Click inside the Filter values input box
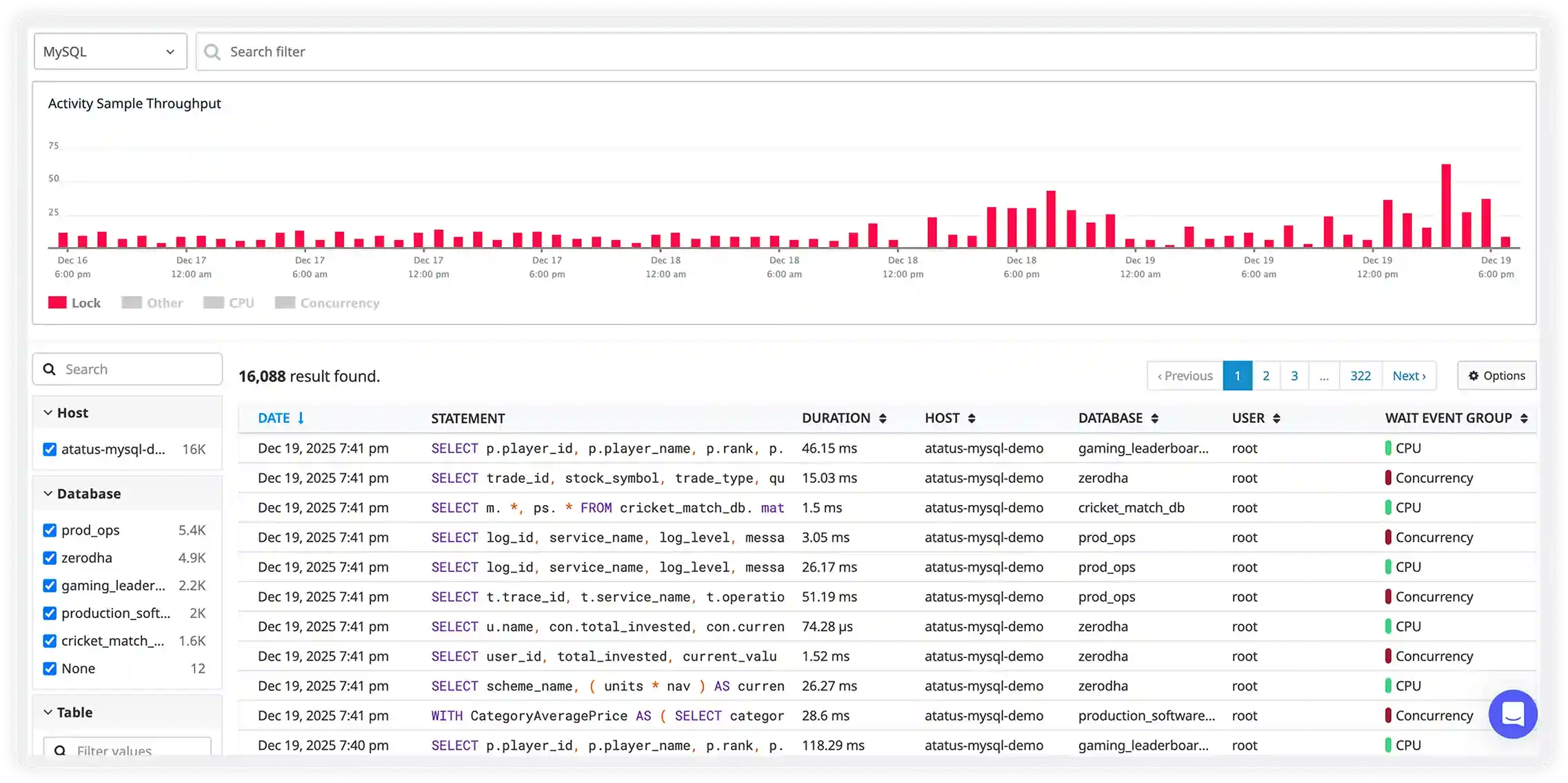The height and width of the screenshot is (783, 1568). 127,750
